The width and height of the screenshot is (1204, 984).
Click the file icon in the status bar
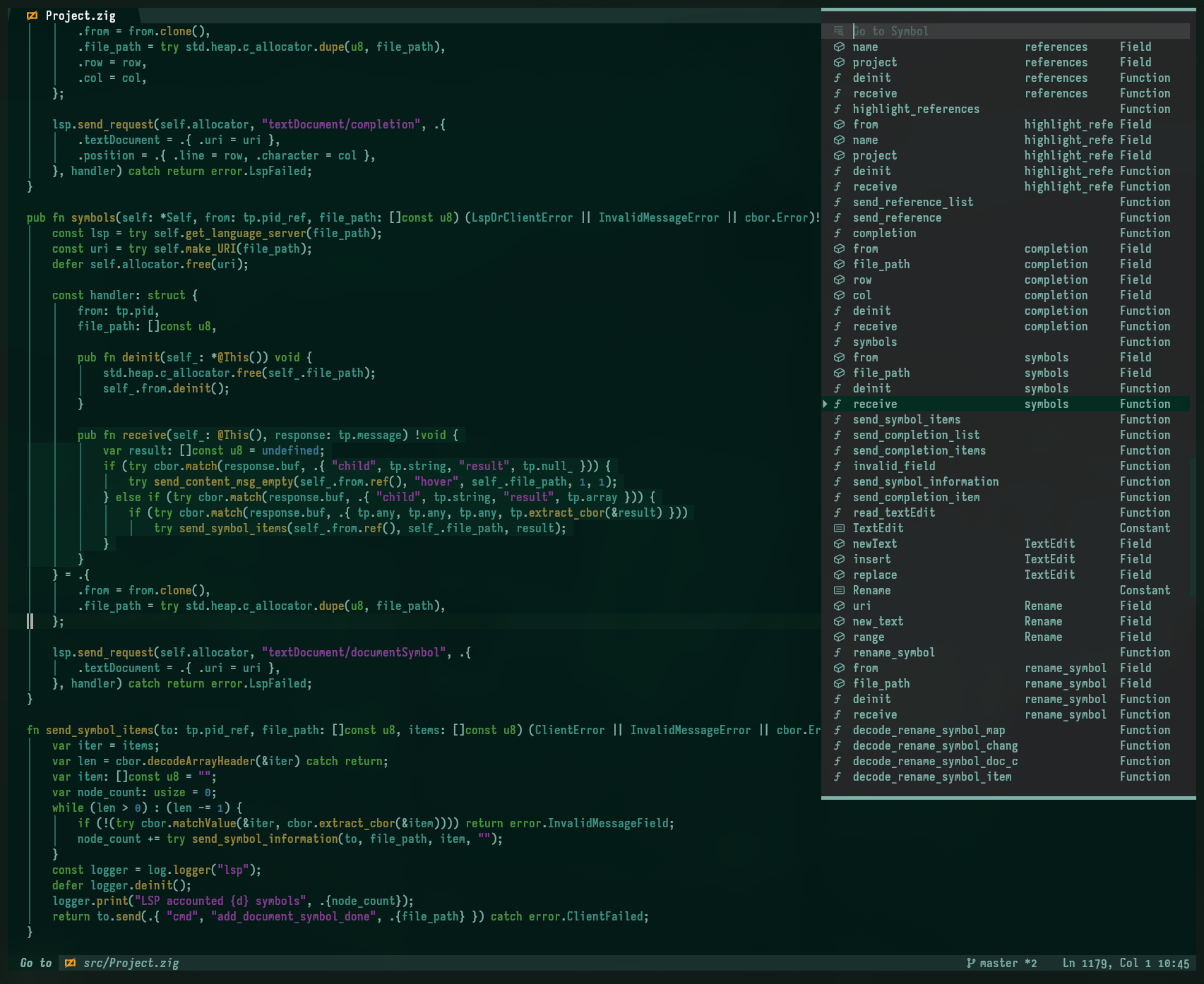coord(70,963)
